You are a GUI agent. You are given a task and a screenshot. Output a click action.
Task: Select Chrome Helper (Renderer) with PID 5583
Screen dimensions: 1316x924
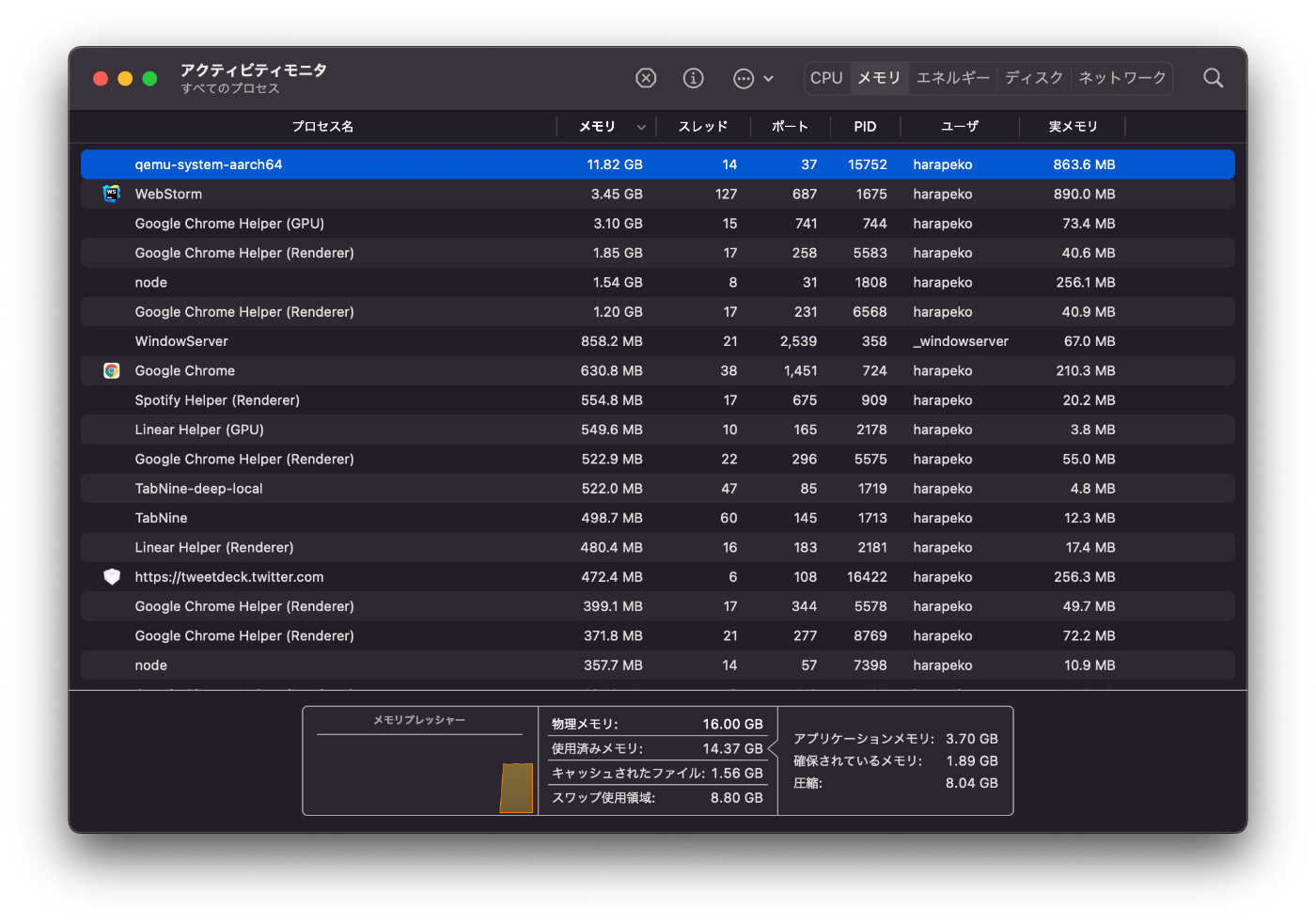tap(658, 253)
